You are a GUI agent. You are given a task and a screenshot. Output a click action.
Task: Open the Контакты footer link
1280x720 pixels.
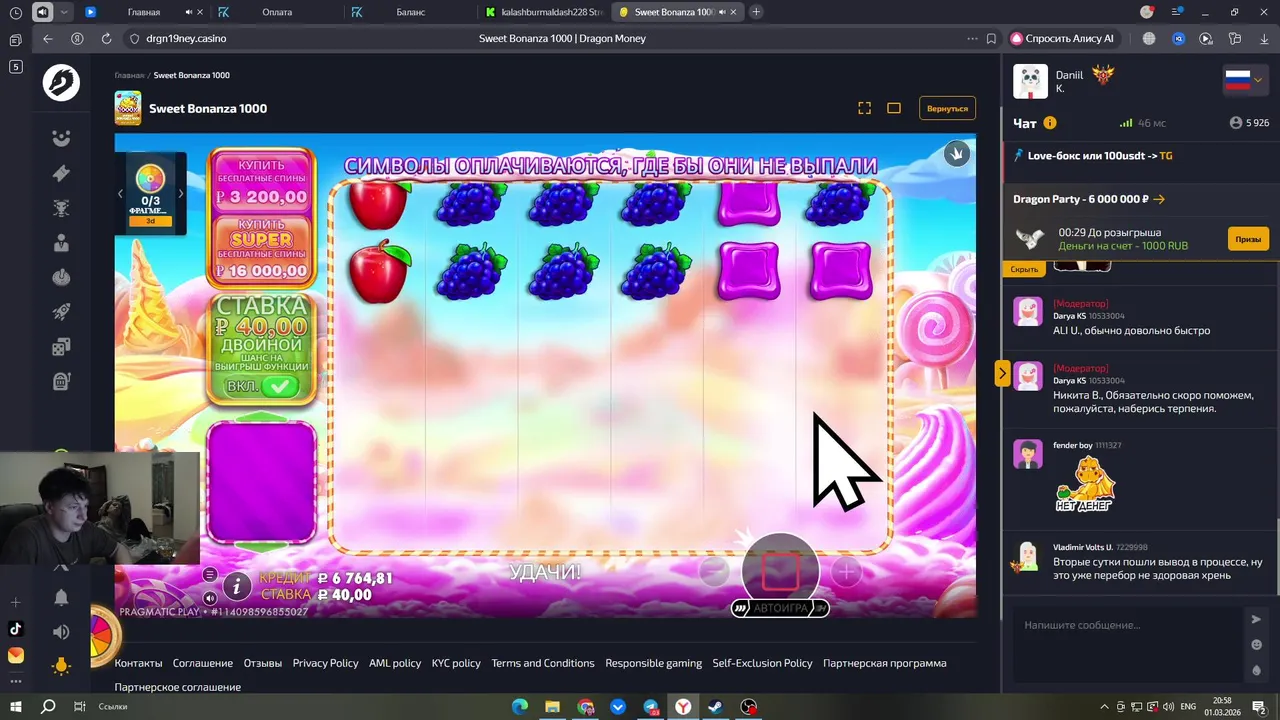pyautogui.click(x=138, y=663)
